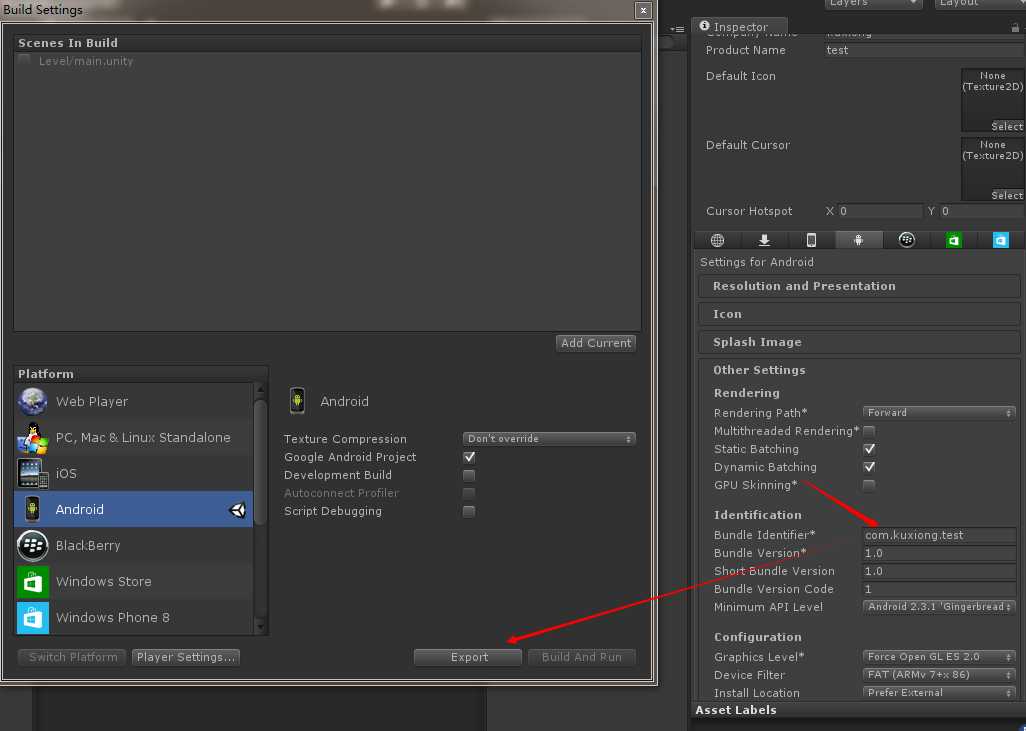1026x731 pixels.
Task: Click the Product Name field
Action: coord(924,50)
